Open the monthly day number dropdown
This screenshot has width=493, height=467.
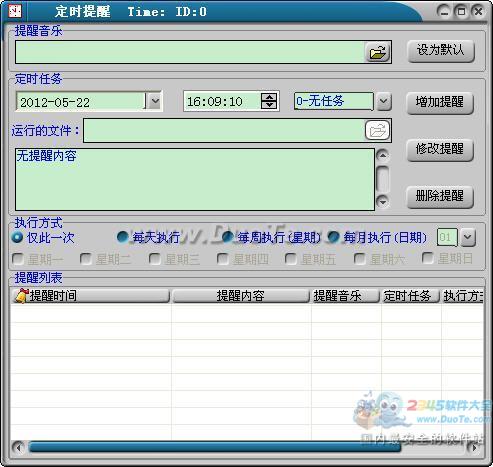468,237
